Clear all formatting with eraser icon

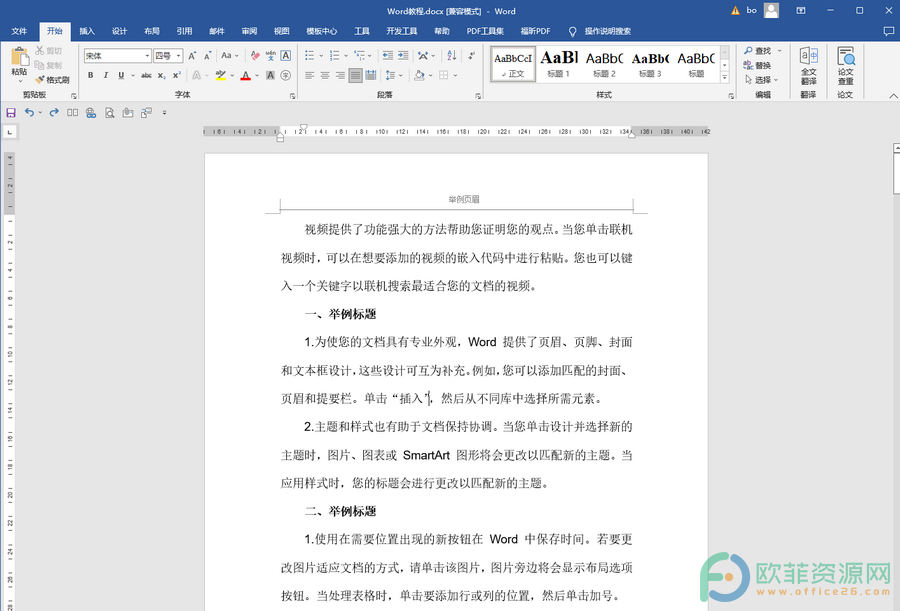(x=255, y=56)
